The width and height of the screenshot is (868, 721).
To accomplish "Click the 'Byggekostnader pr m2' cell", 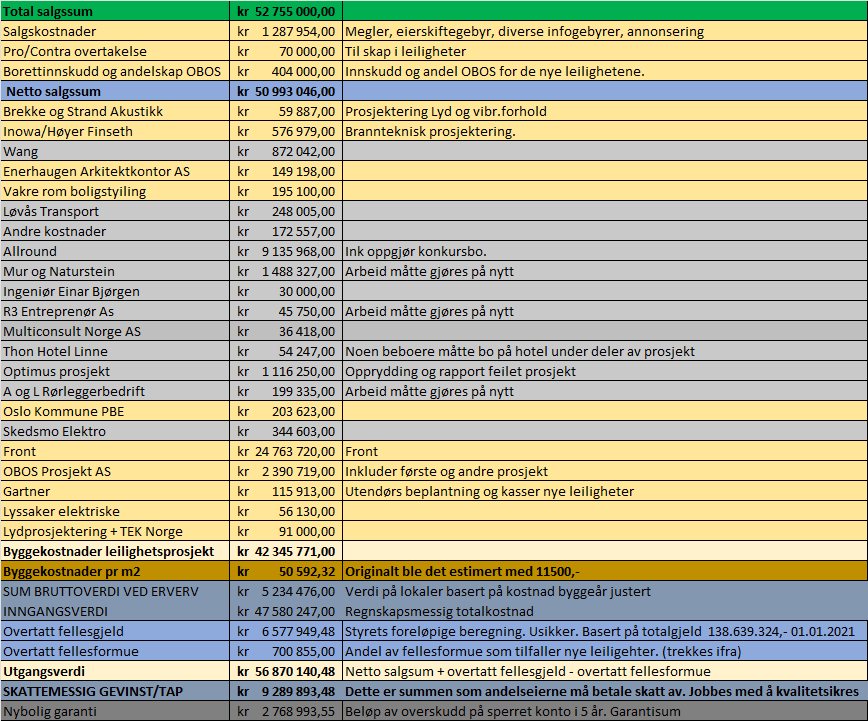I will (115, 571).
